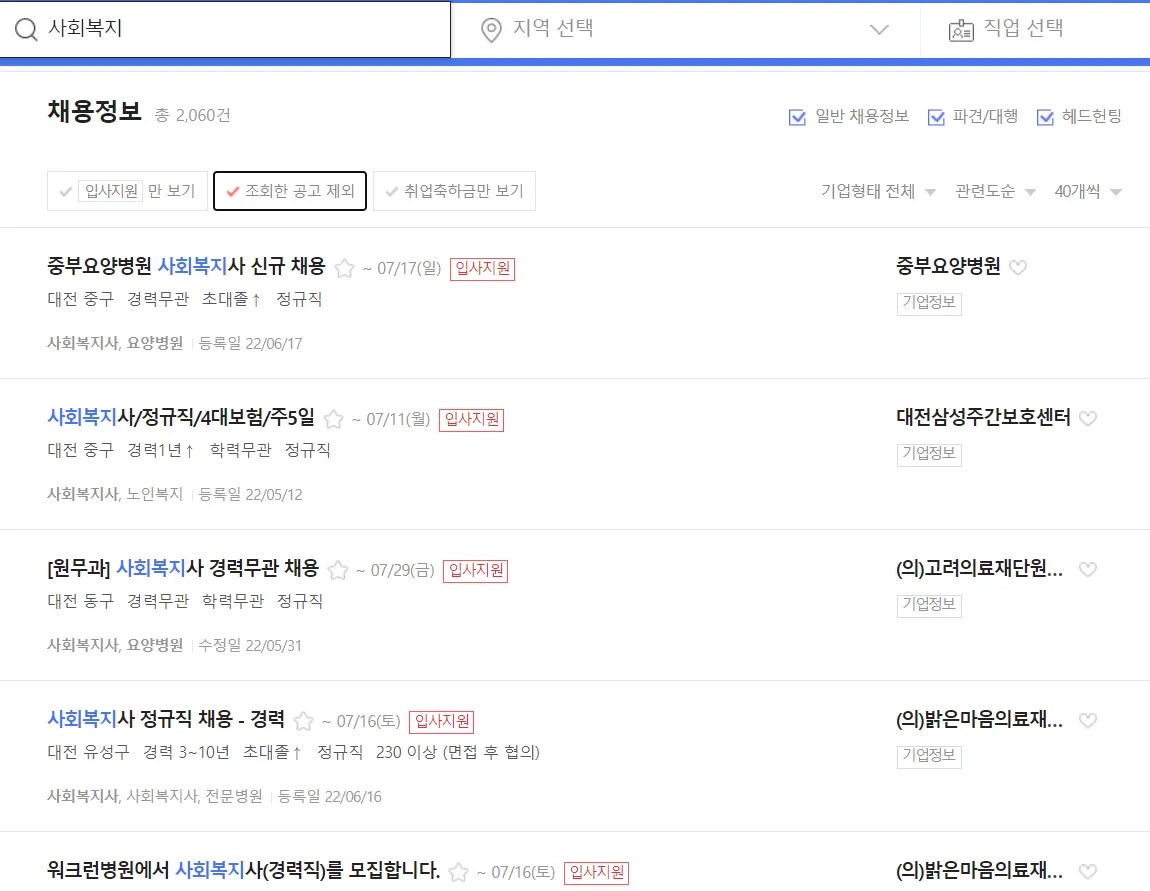Favorite (의)밝은마음의료재 heart beside 워크런병원 posting
1150x891 pixels.
click(1088, 871)
